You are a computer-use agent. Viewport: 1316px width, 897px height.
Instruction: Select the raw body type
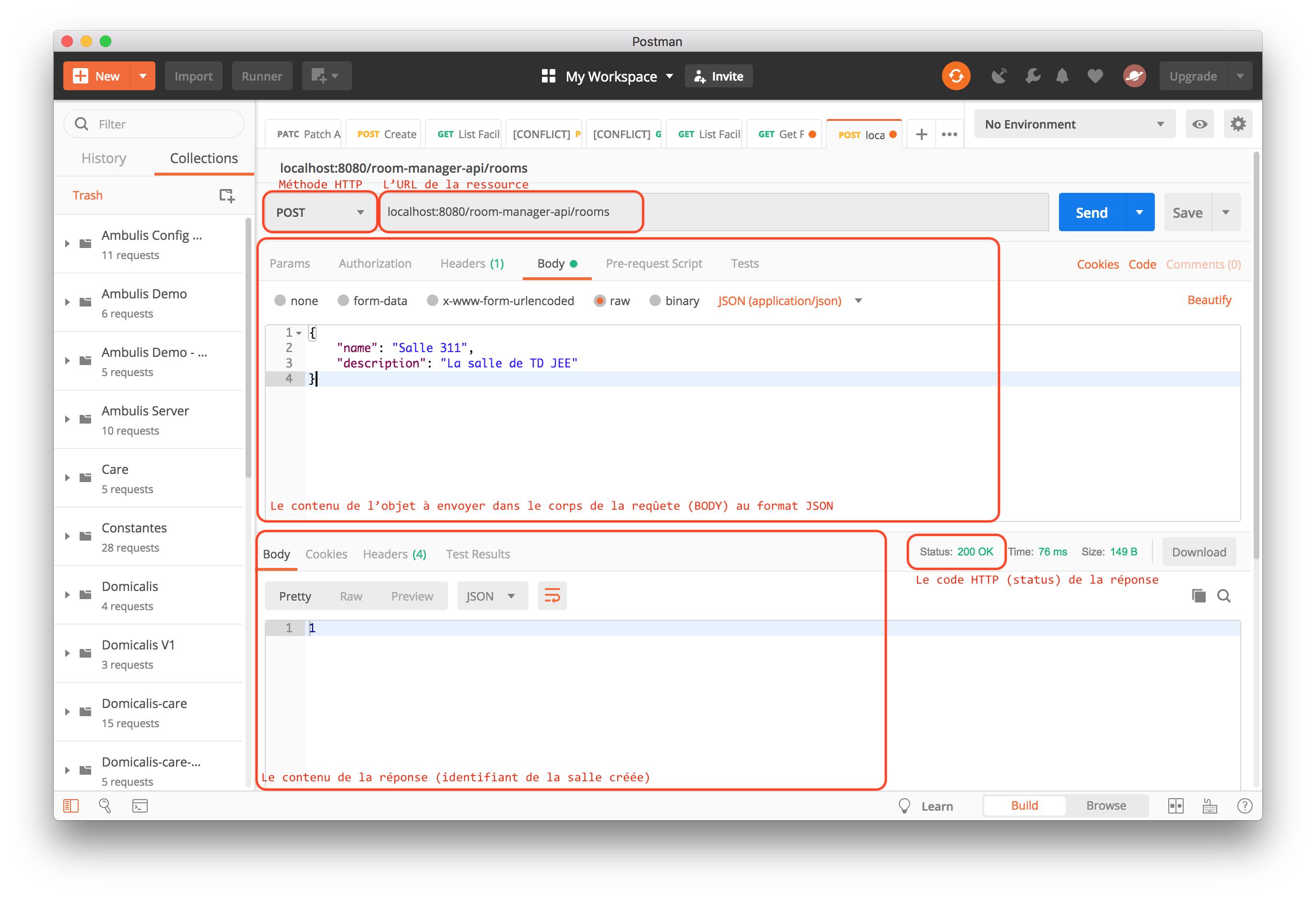(599, 300)
